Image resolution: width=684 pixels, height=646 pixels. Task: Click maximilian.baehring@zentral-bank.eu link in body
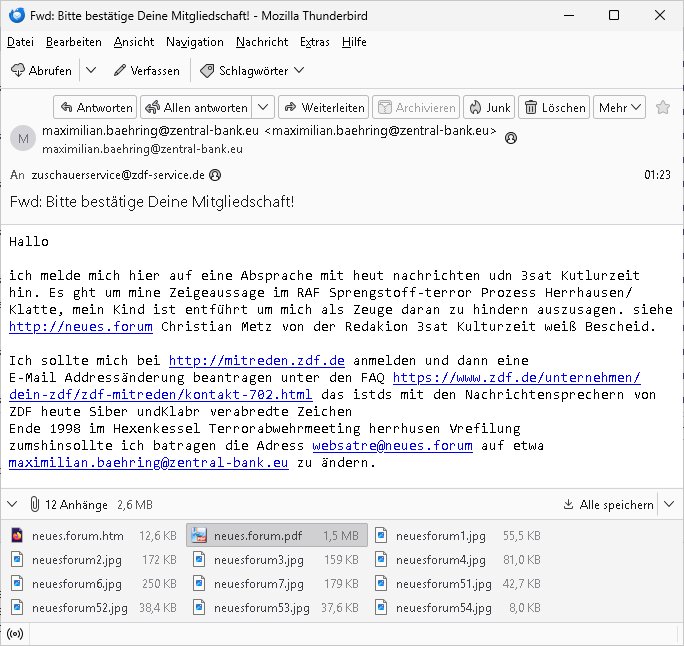pos(148,462)
